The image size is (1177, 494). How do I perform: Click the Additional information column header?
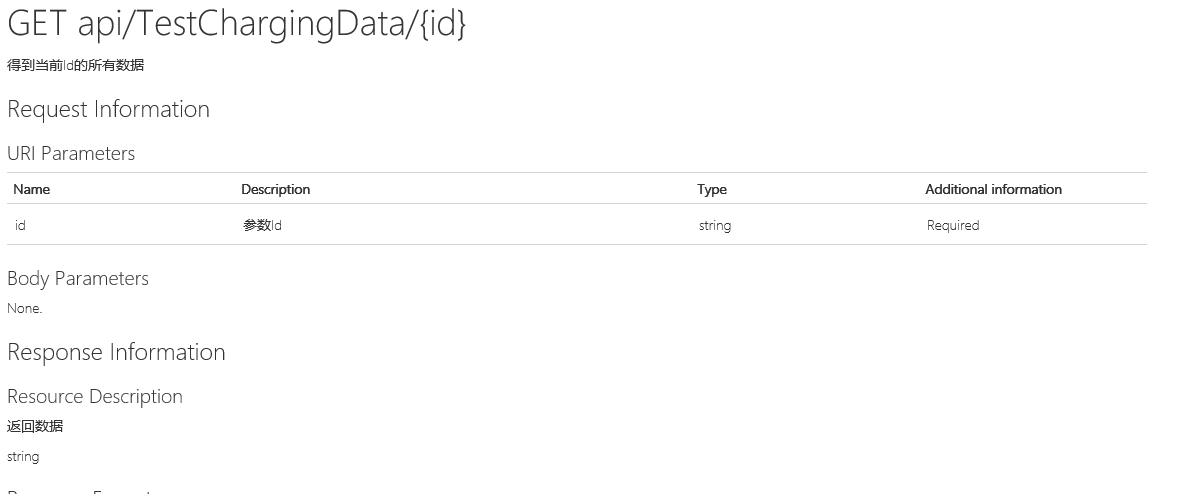click(x=992, y=189)
